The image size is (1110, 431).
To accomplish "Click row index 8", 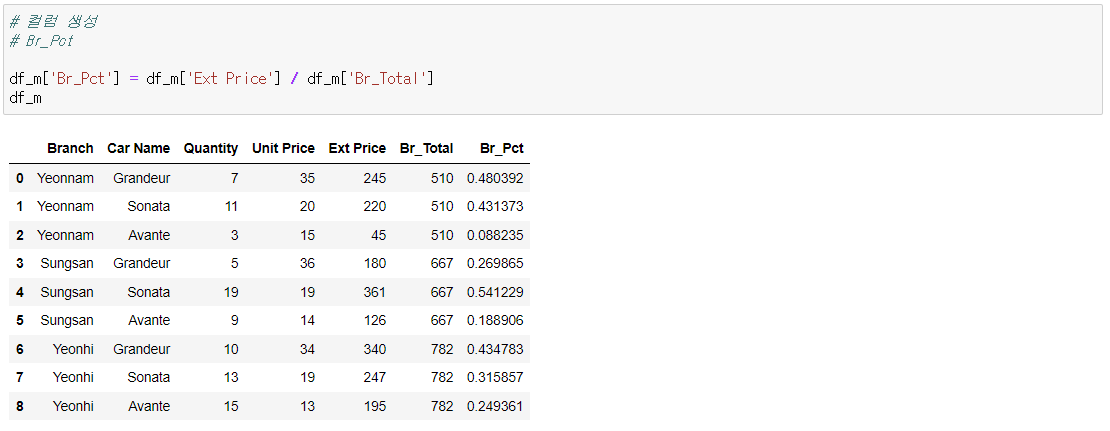I will (x=20, y=406).
